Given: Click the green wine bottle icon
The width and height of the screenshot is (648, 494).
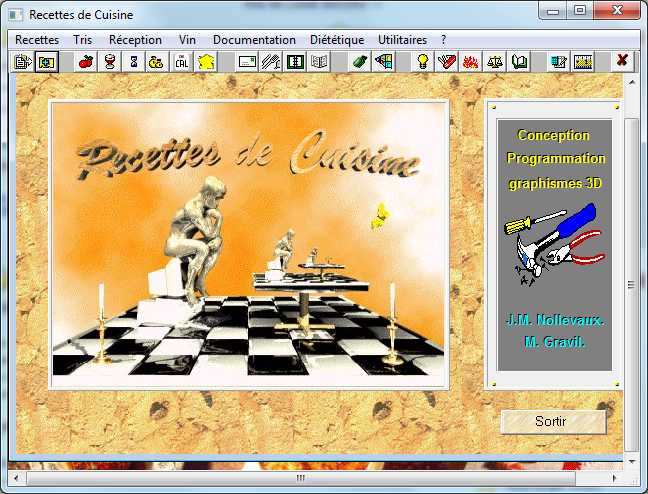Looking at the screenshot, I should (x=360, y=62).
